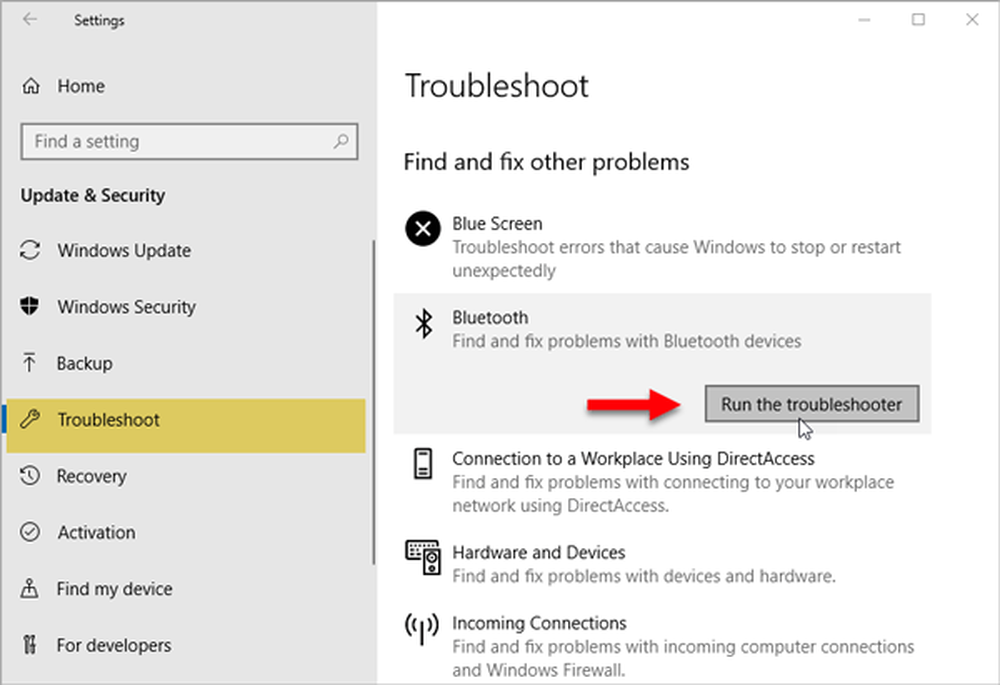Click the Bluetooth troubleshooter icon
1000x685 pixels.
point(424,323)
